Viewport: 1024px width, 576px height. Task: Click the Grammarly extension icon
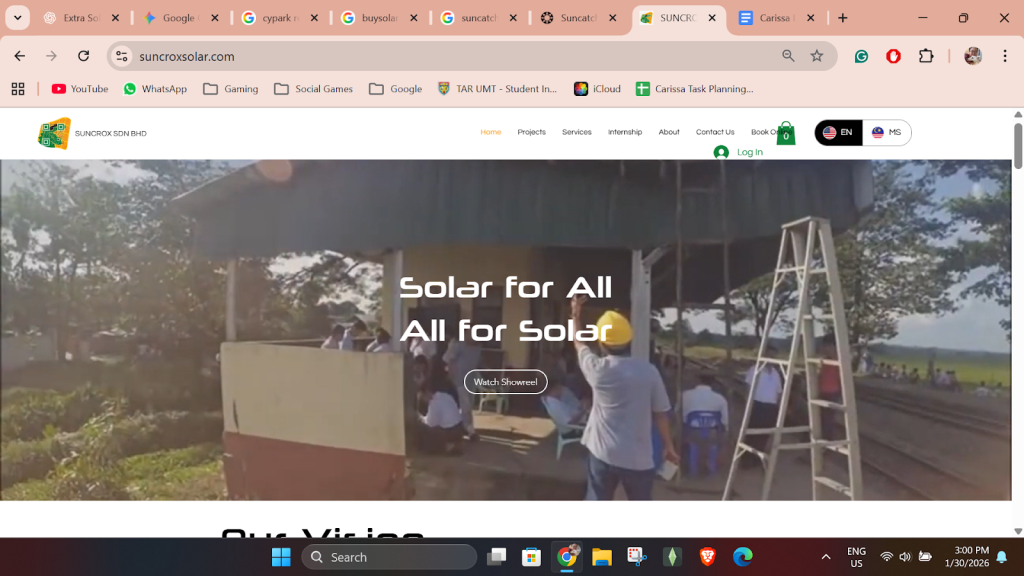[x=861, y=56]
